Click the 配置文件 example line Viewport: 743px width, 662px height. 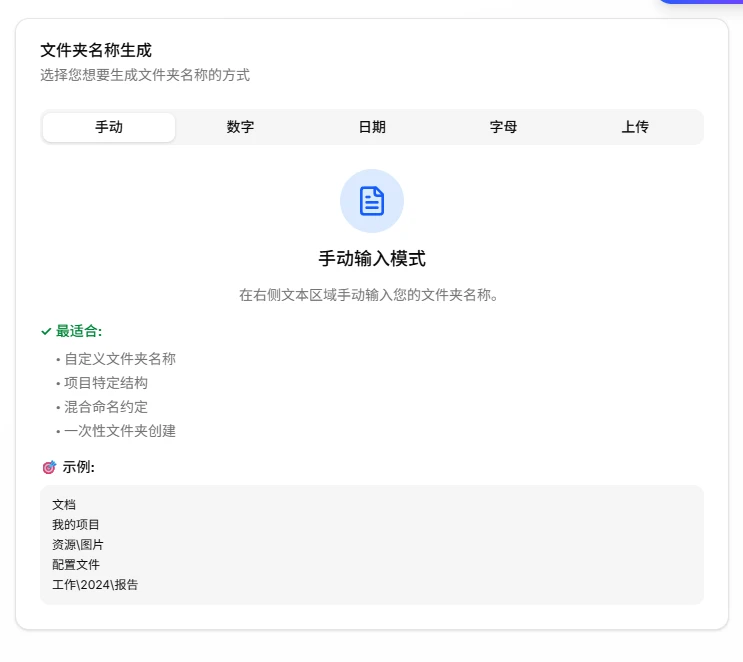pyautogui.click(x=76, y=565)
